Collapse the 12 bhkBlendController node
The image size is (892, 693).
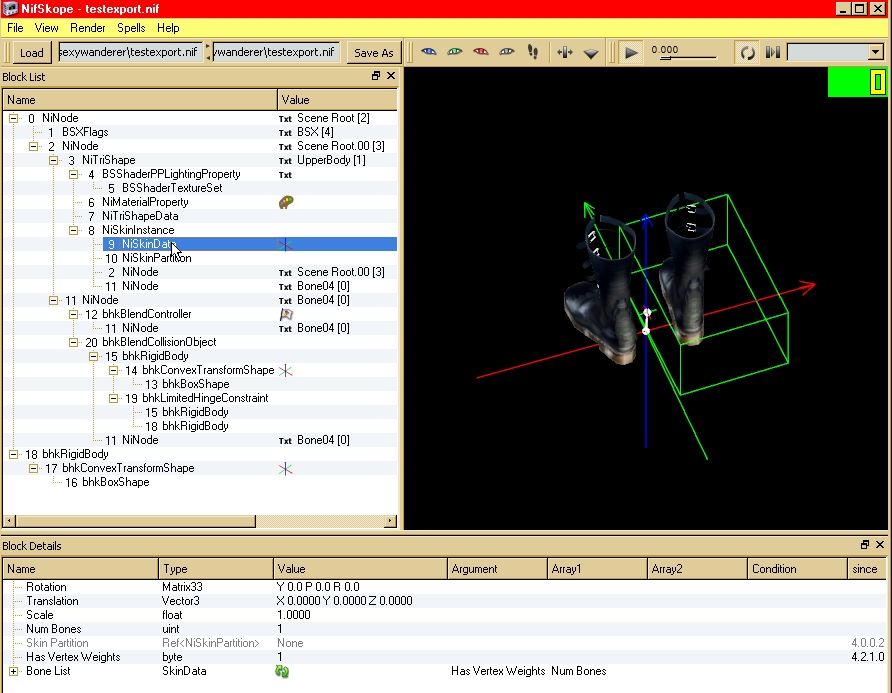pyautogui.click(x=73, y=314)
